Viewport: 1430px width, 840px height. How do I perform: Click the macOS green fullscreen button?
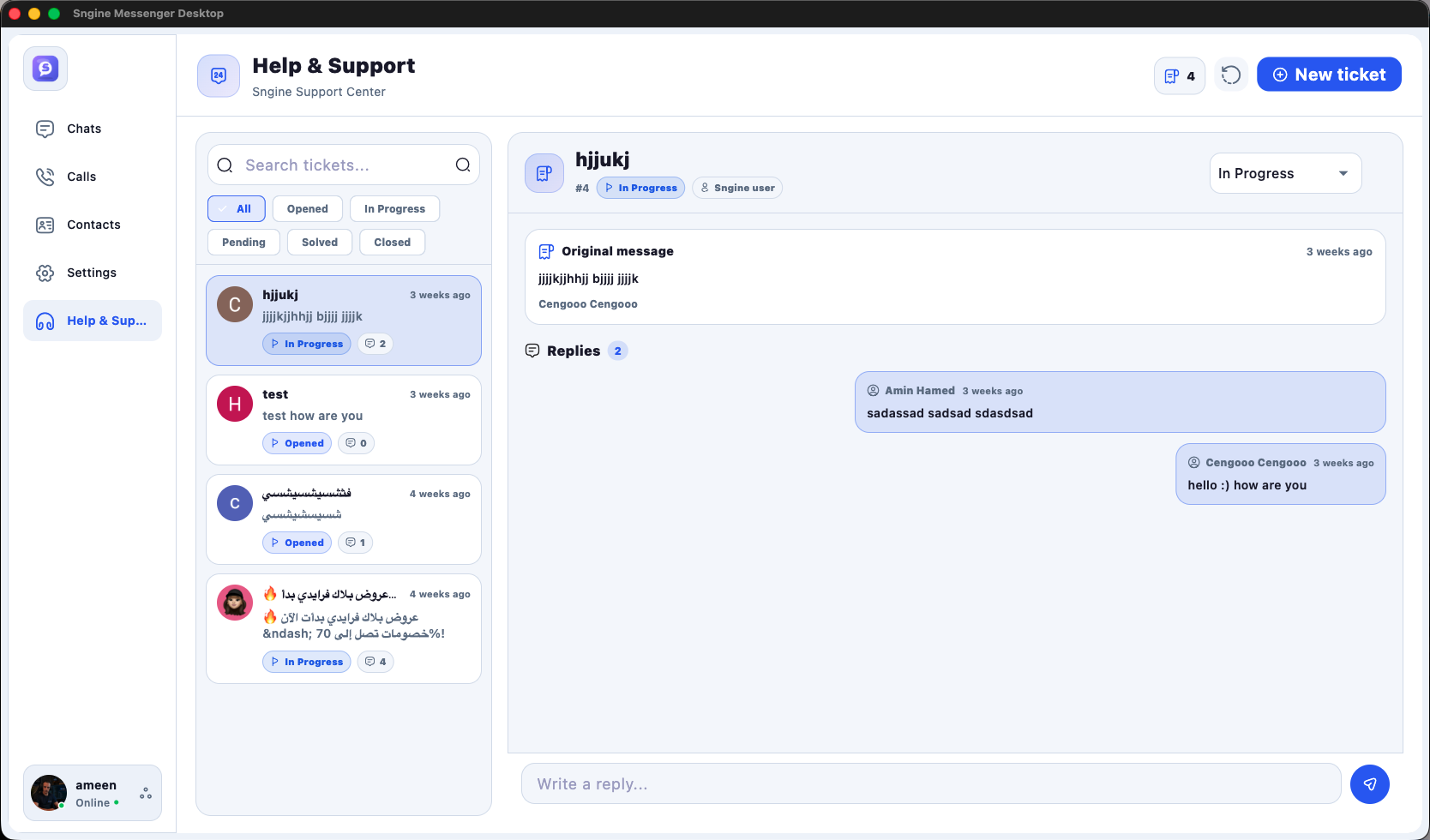[x=54, y=14]
